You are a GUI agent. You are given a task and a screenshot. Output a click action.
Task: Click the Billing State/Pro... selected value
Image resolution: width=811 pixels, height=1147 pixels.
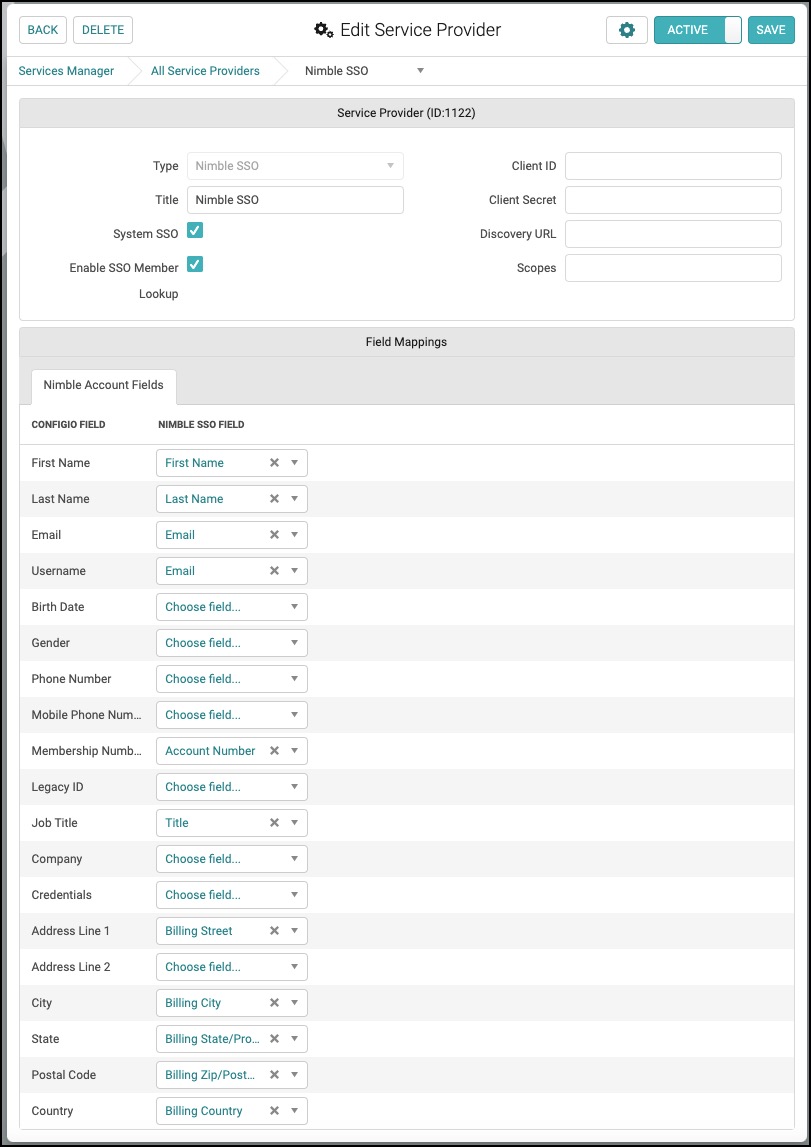click(211, 1039)
